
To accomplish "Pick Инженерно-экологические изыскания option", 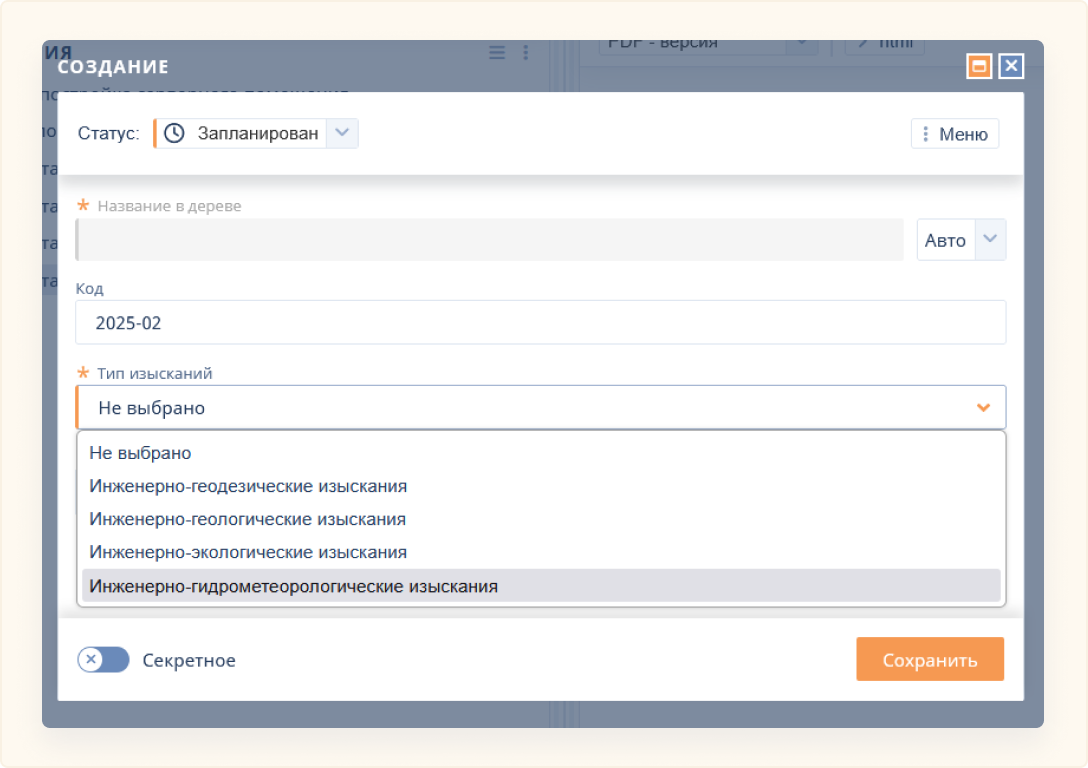I will point(248,552).
